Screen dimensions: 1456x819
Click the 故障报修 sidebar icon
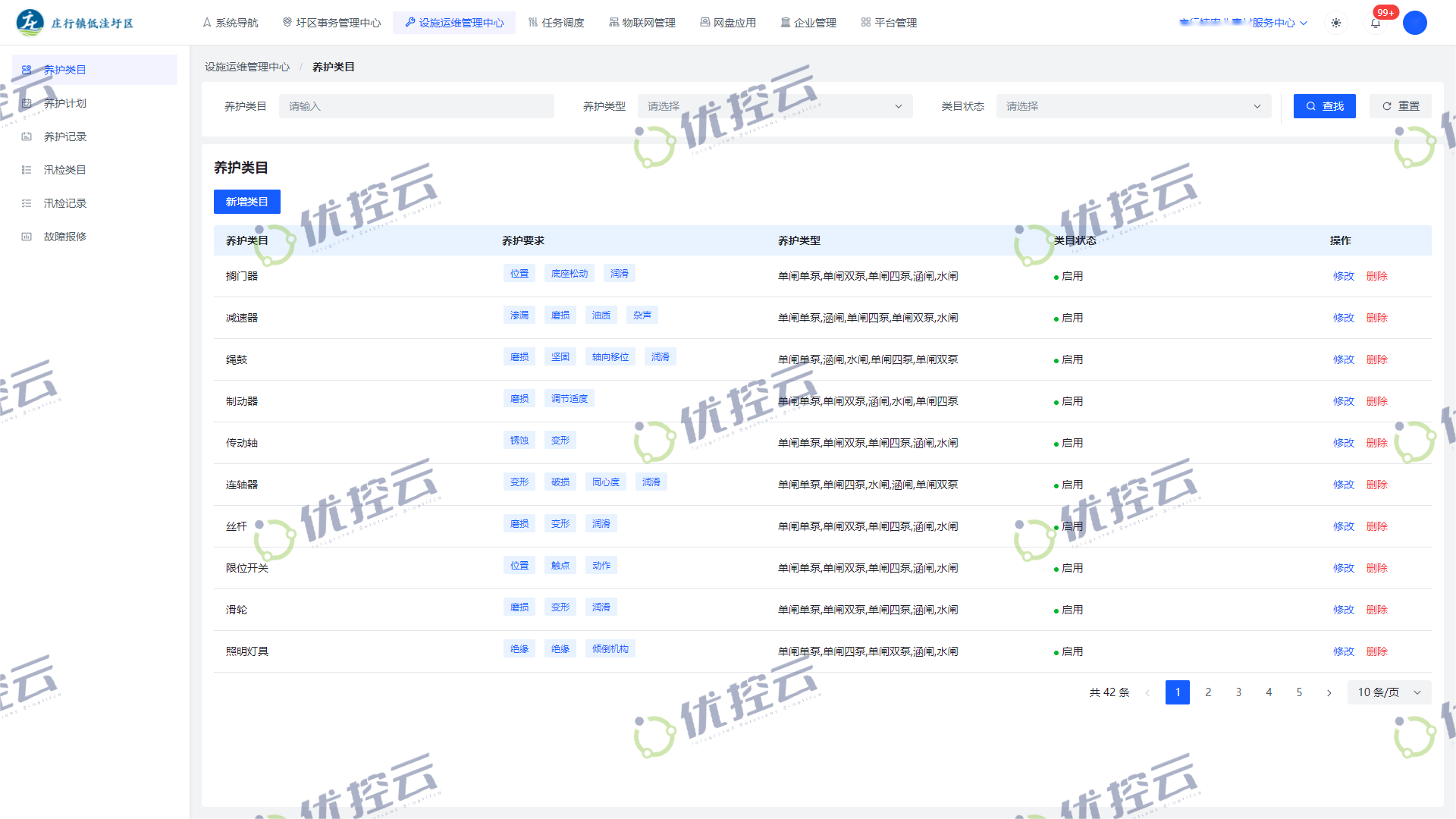(27, 237)
